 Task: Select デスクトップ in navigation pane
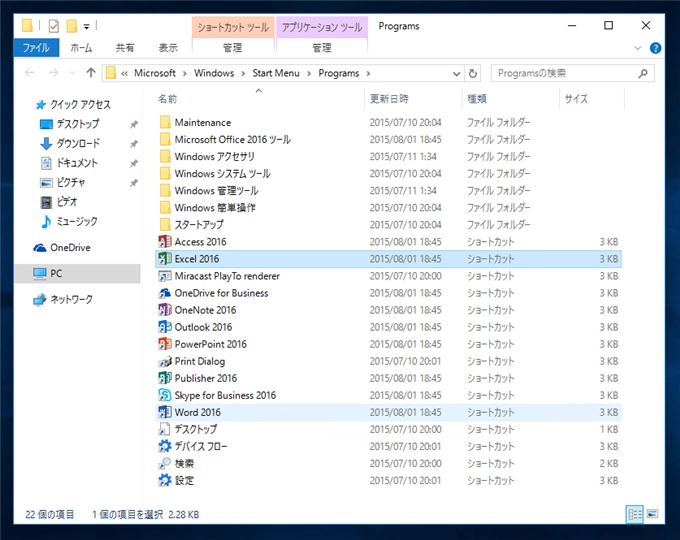[78, 124]
